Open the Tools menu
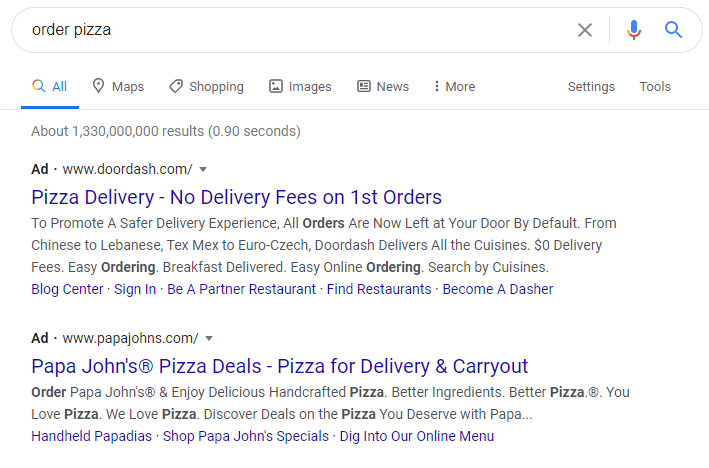709x468 pixels. (x=655, y=86)
